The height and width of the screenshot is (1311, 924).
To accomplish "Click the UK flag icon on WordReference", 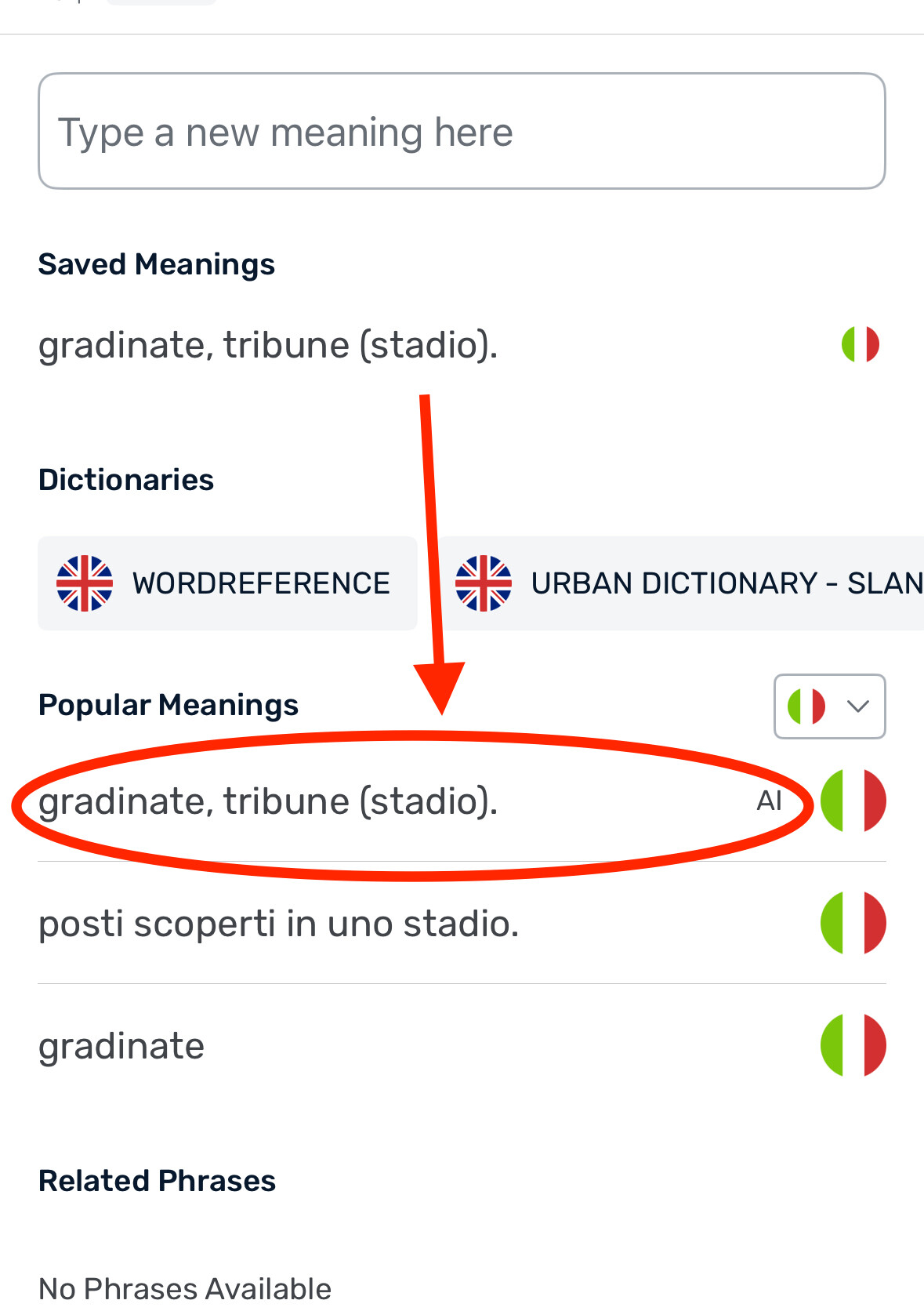I will tap(85, 583).
